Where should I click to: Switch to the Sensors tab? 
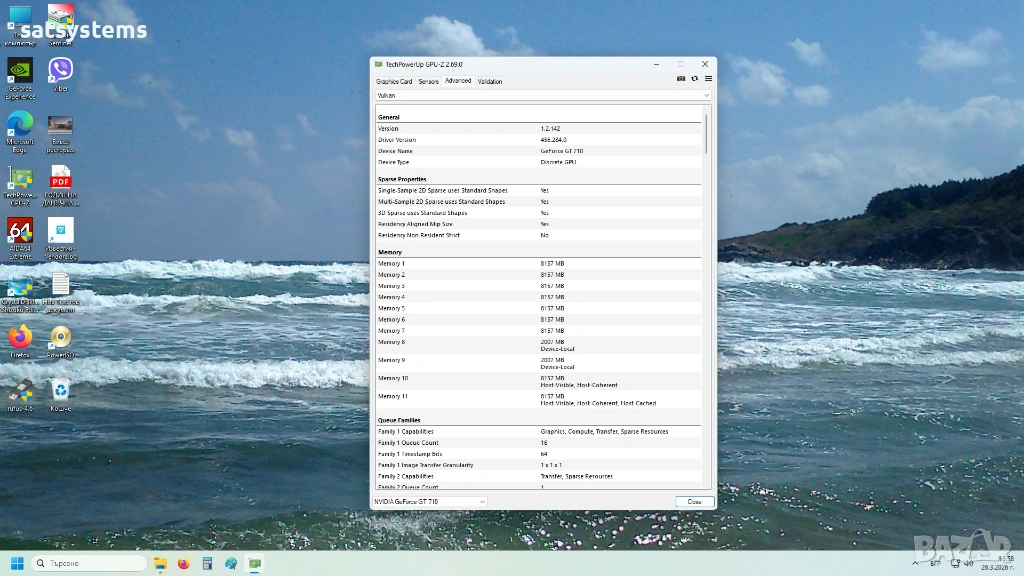tap(428, 81)
